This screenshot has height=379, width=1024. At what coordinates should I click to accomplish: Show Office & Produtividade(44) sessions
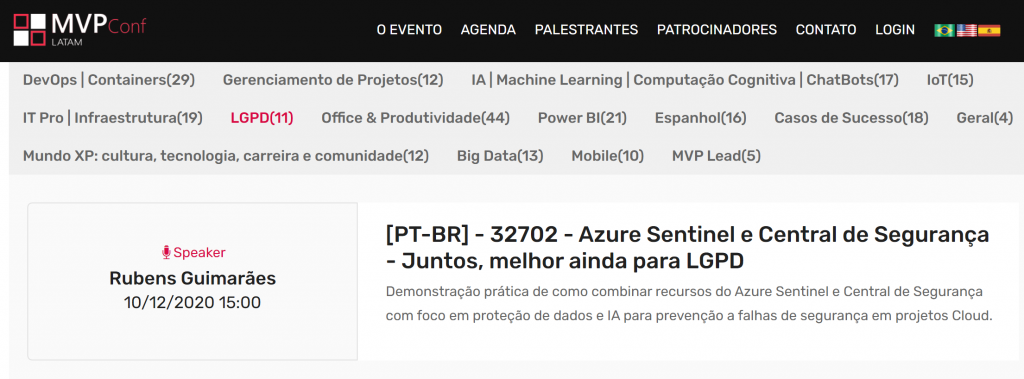pyautogui.click(x=415, y=118)
